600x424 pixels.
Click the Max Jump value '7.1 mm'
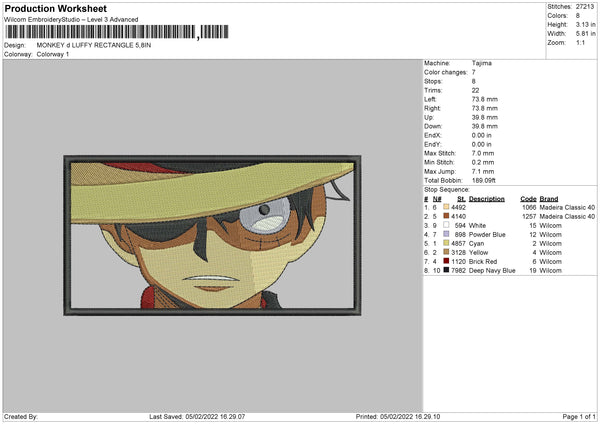coord(483,171)
